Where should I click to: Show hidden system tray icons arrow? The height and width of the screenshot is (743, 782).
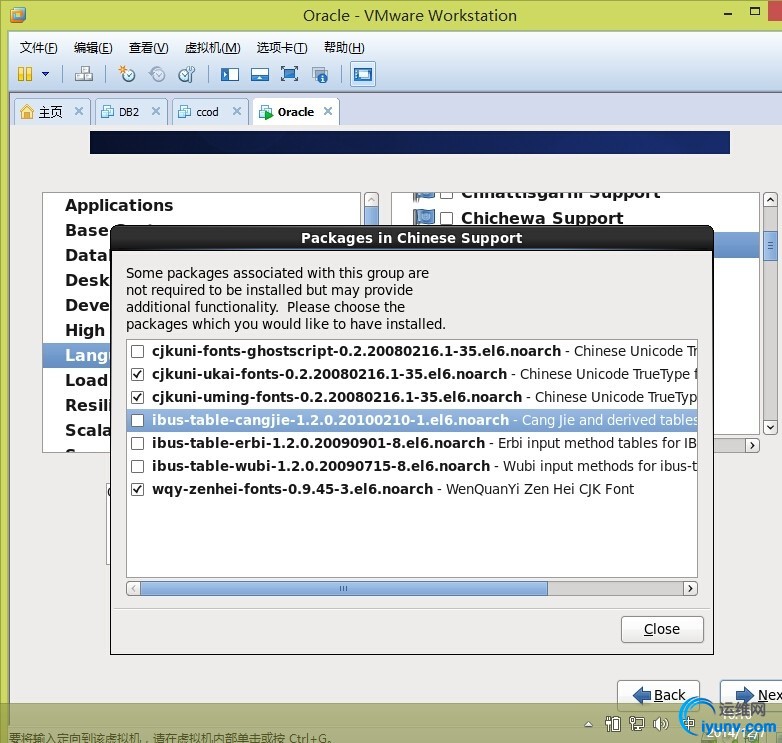click(588, 725)
